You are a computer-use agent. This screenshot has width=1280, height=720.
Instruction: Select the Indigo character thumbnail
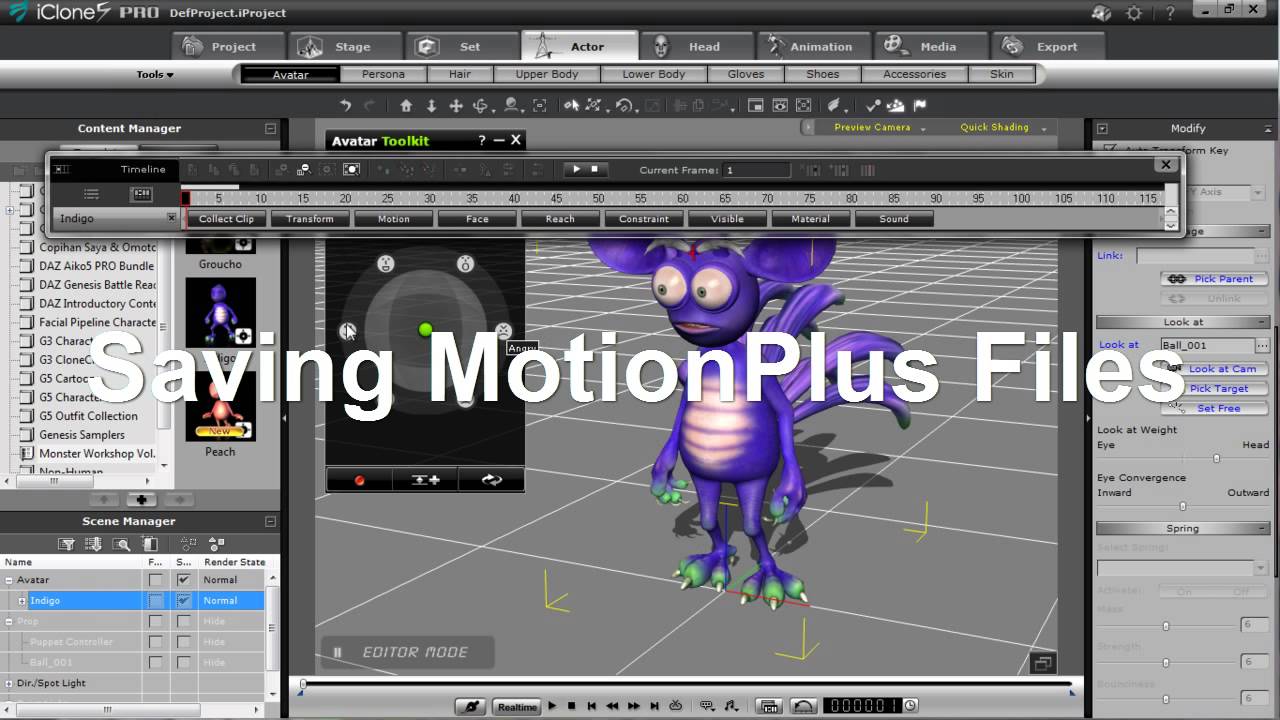point(220,314)
